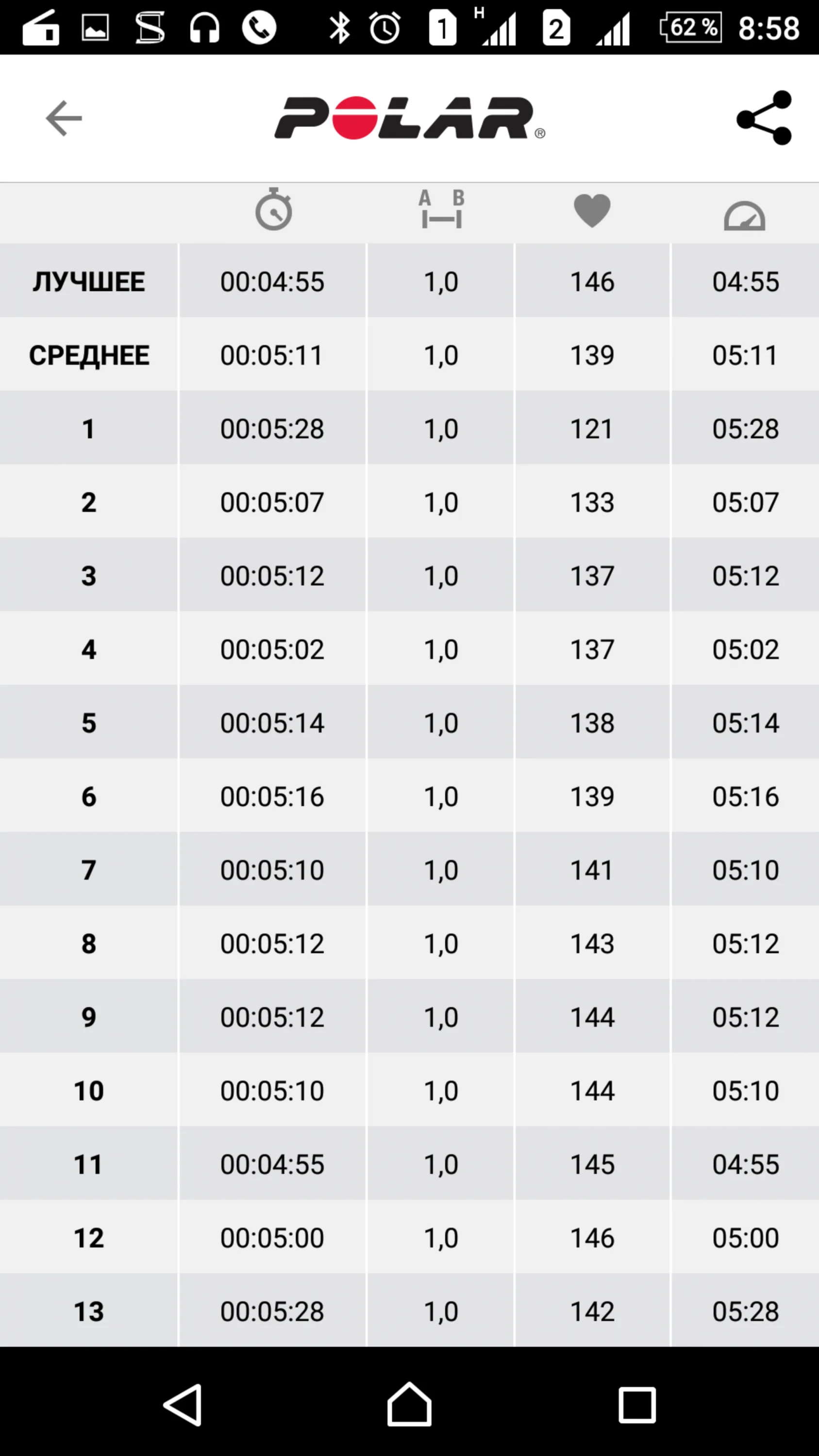Tap the alarm clock status bar icon
Viewport: 819px width, 1456px height.
385,27
